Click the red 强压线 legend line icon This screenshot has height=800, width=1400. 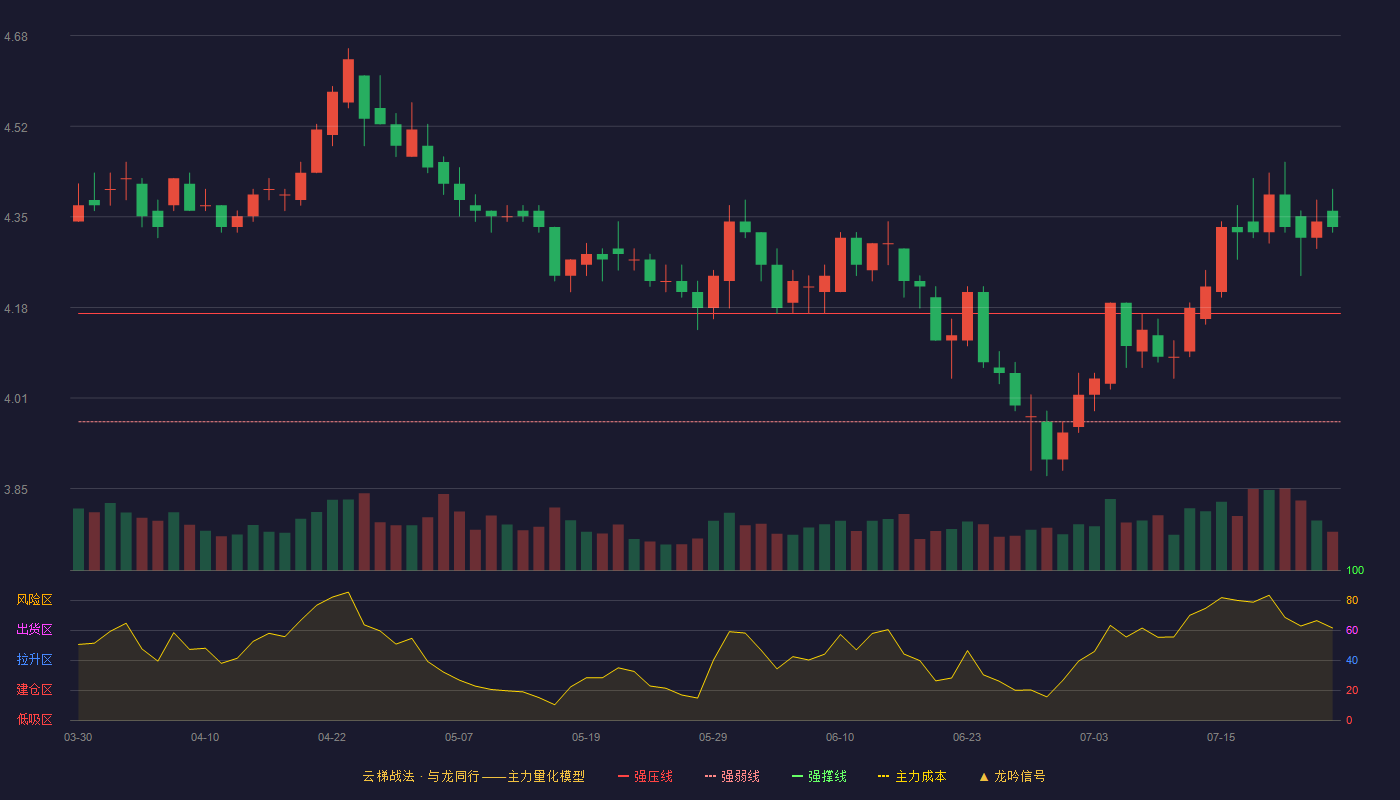623,776
